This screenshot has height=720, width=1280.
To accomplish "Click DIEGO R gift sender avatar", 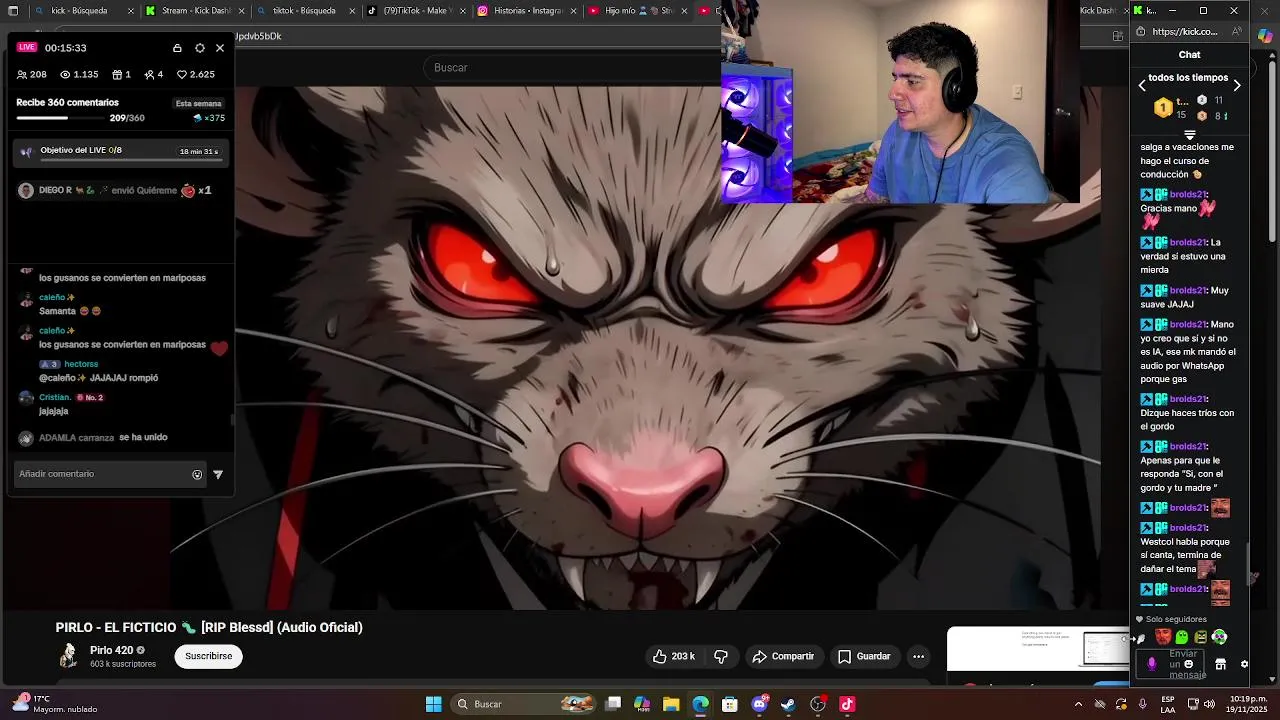I will point(26,191).
